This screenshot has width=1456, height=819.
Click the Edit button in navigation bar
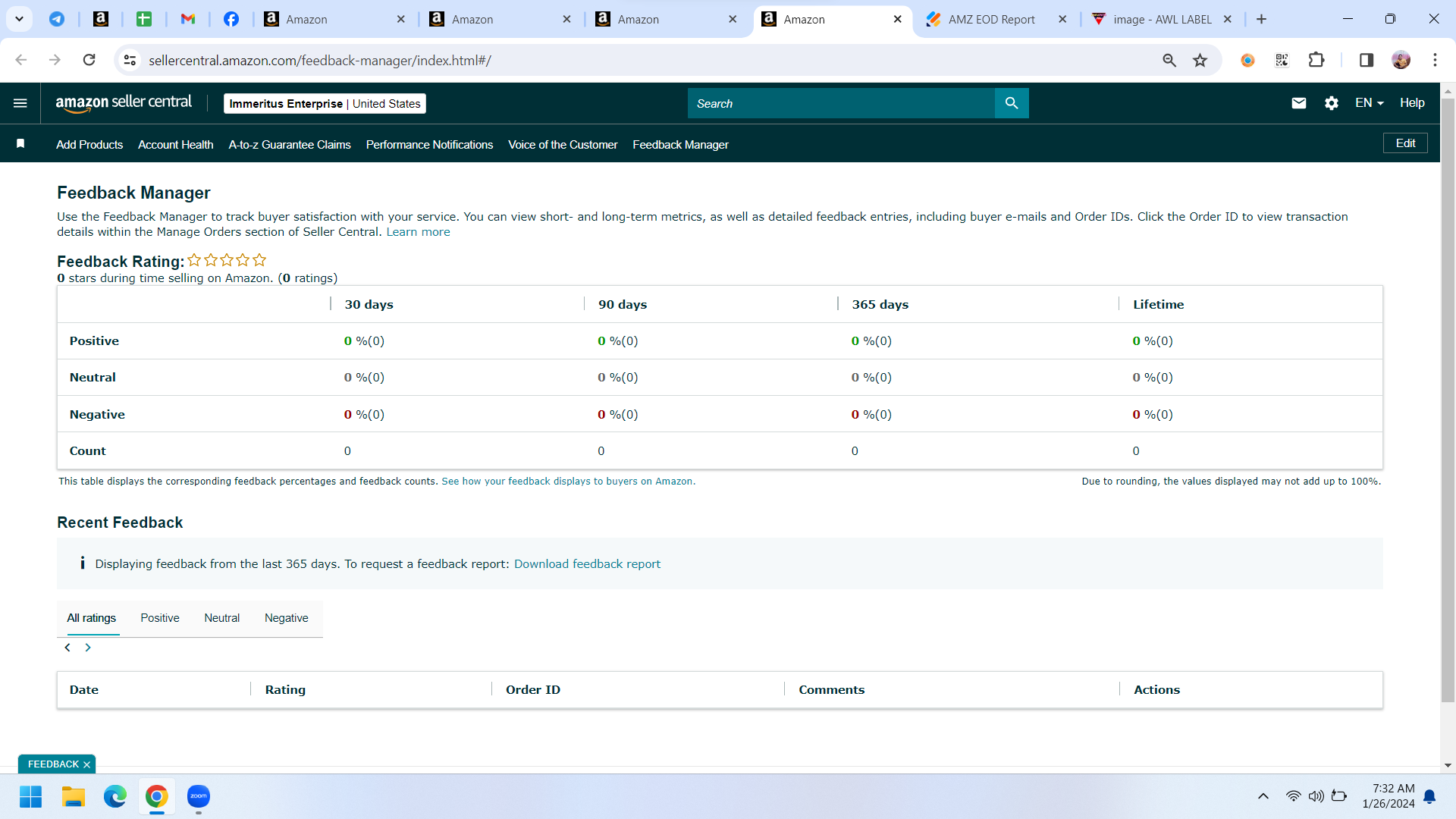pyautogui.click(x=1405, y=143)
